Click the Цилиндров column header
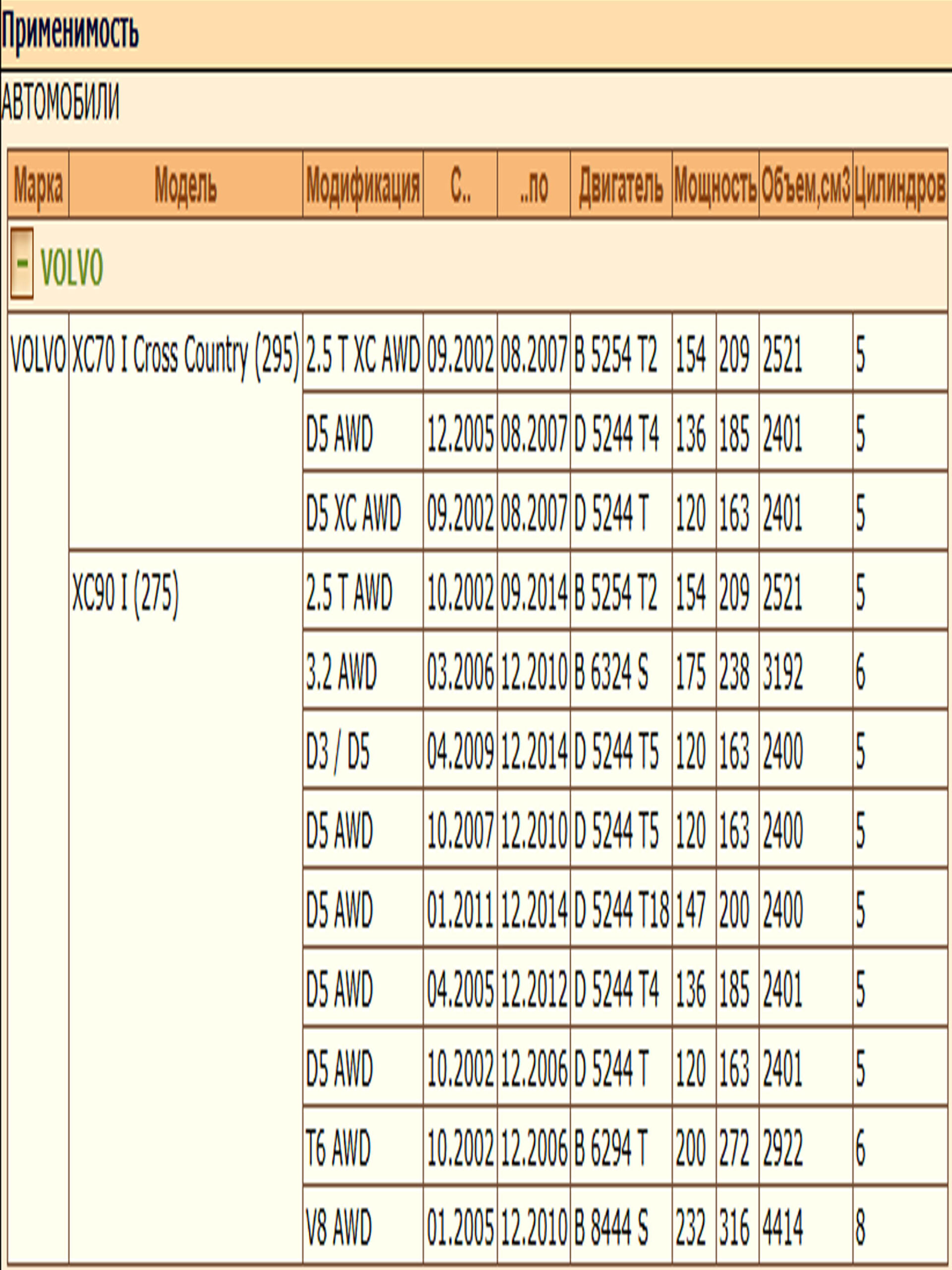Screen dimensions: 952x1270 coord(899,186)
